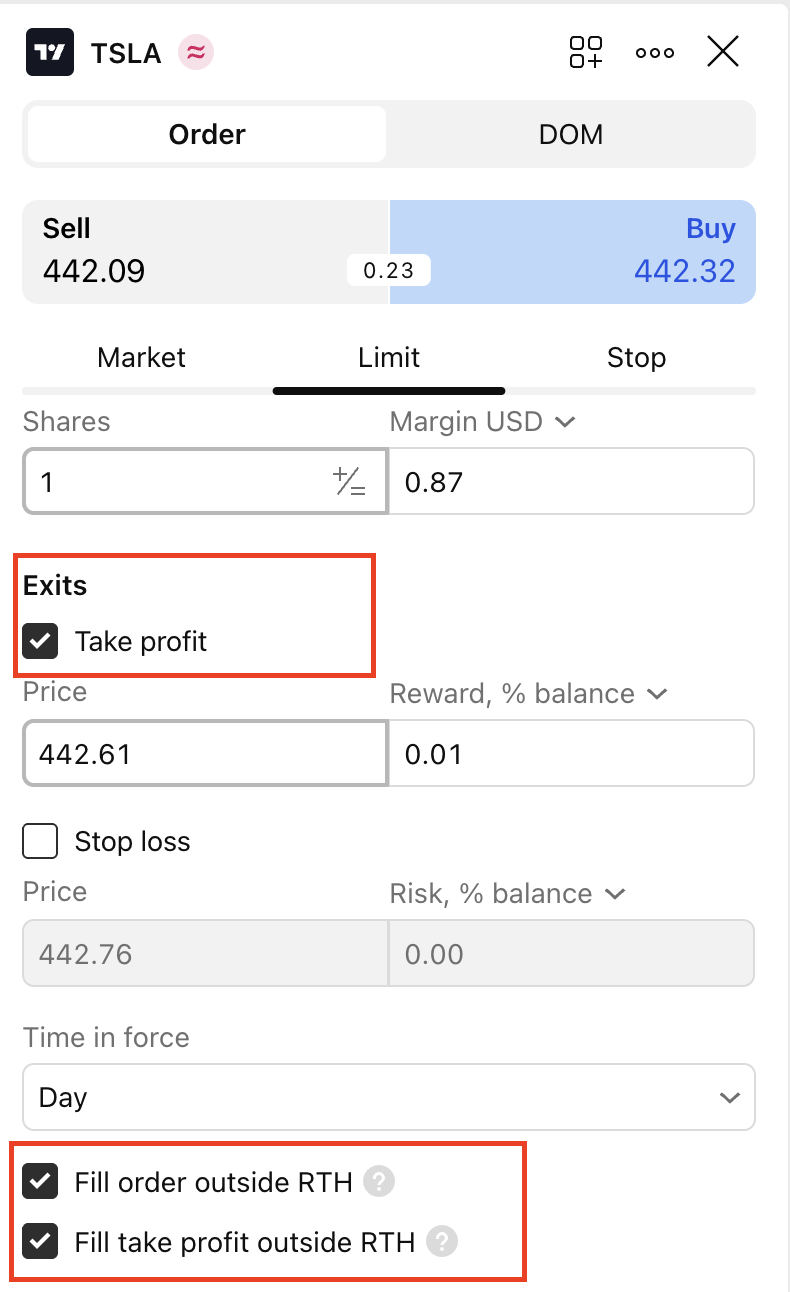Click the Sell 442.09 button
This screenshot has width=790, height=1292.
[x=205, y=251]
